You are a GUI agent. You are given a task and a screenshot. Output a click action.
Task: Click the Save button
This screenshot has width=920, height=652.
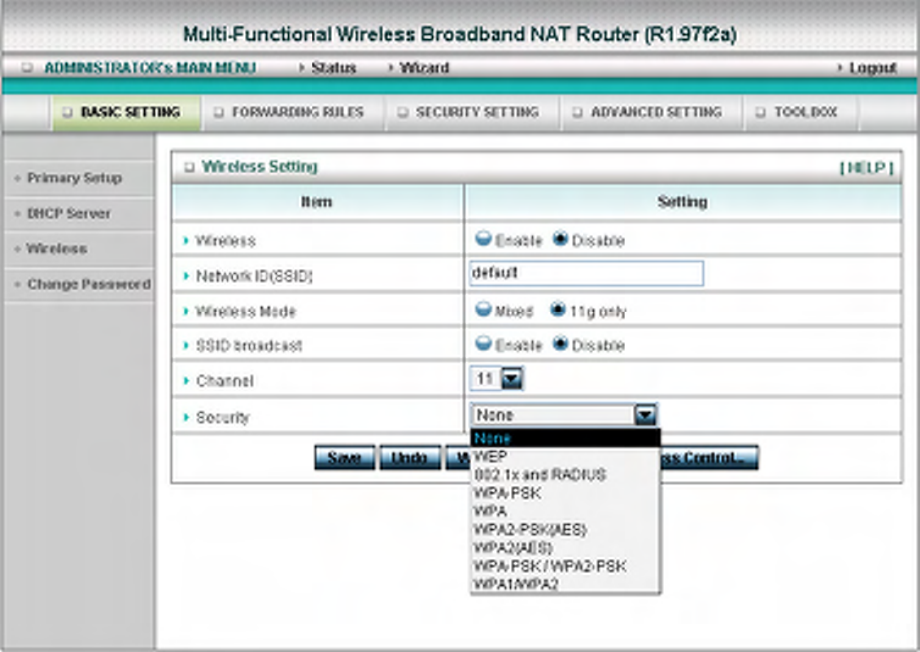pyautogui.click(x=344, y=458)
